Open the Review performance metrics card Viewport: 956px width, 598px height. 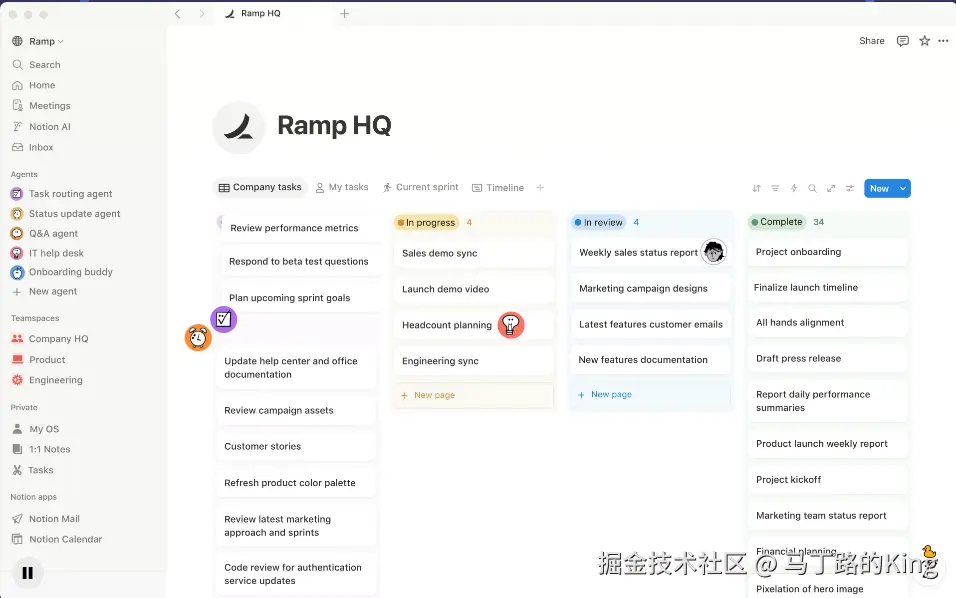301,228
